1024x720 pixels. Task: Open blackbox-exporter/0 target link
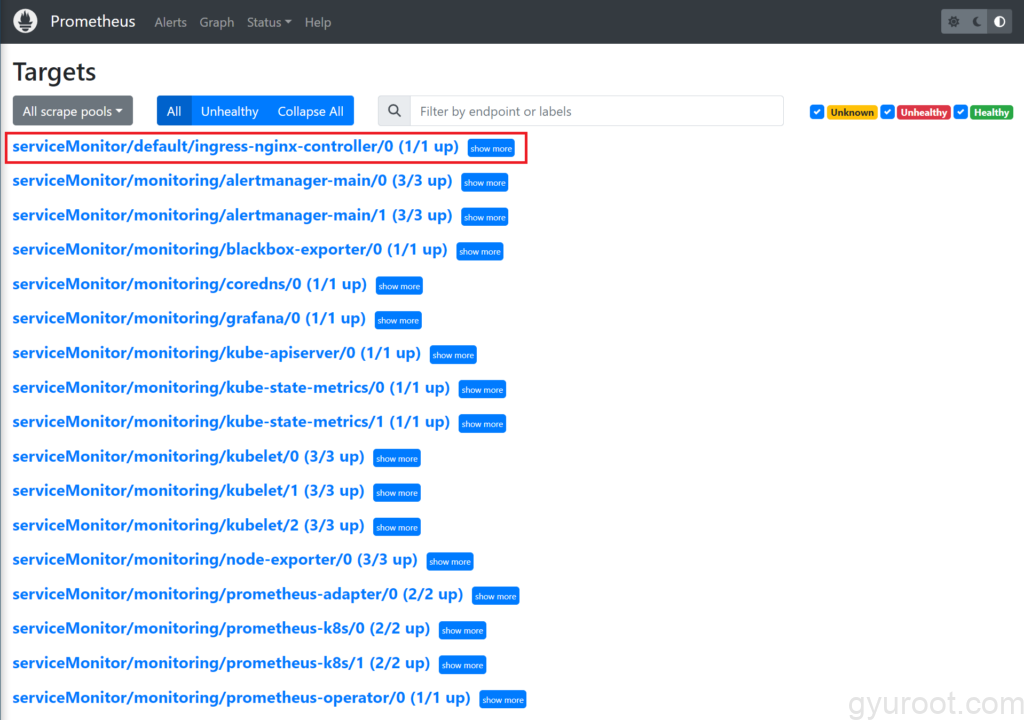(x=229, y=250)
